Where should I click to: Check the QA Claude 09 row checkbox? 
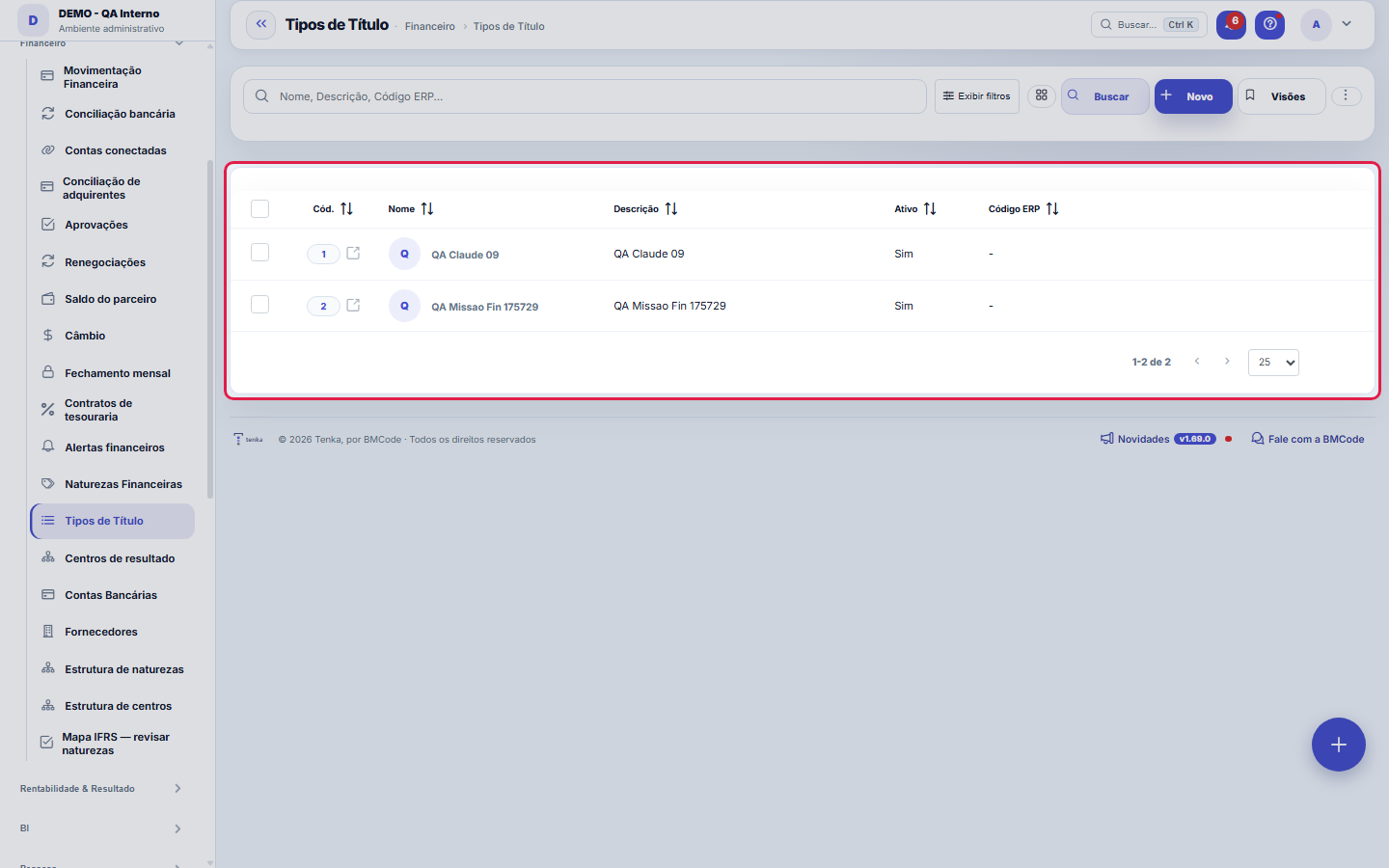[x=259, y=253]
